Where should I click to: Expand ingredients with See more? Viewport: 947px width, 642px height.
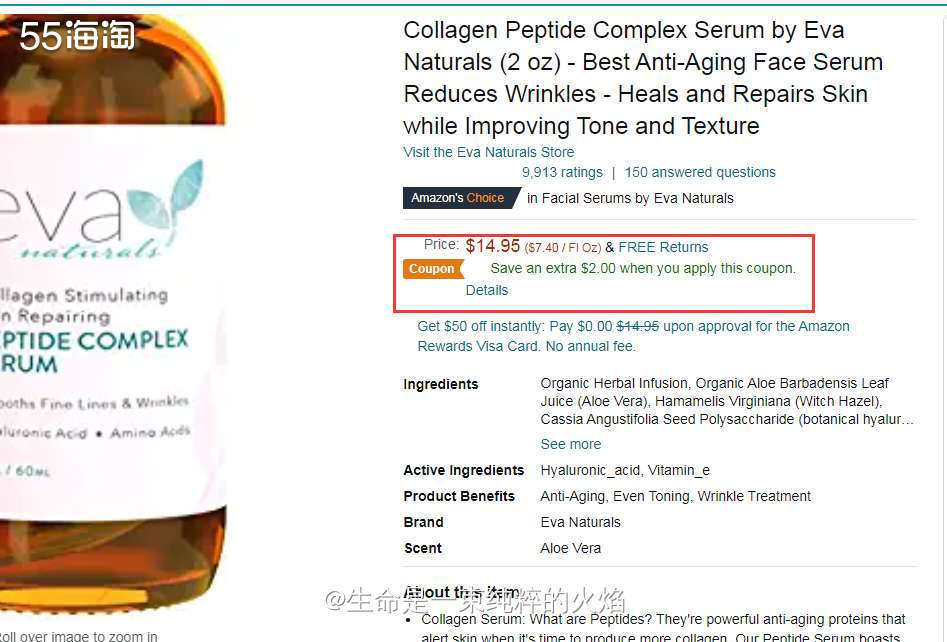point(571,445)
